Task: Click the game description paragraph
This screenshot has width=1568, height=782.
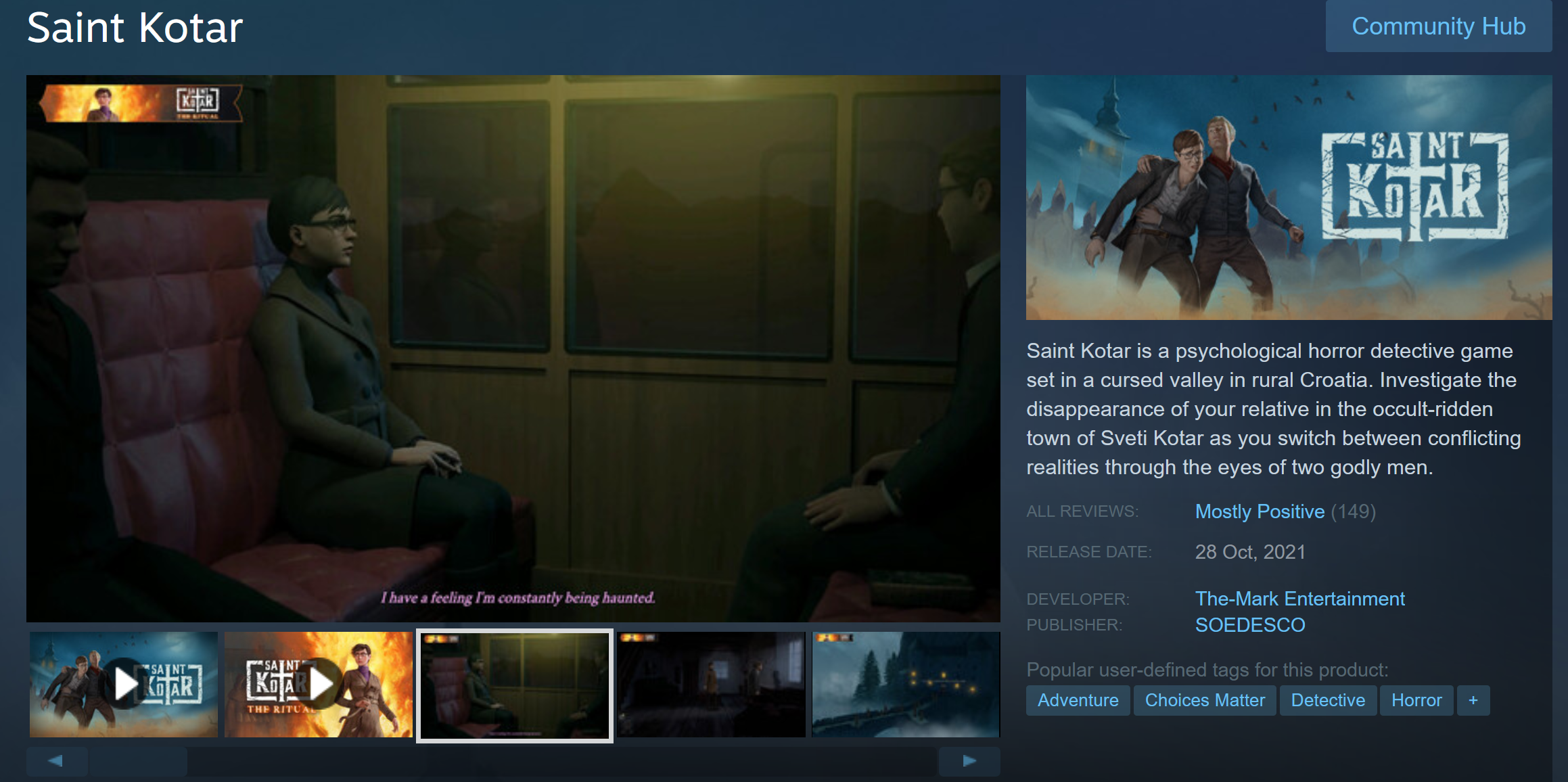Action: pos(1274,409)
